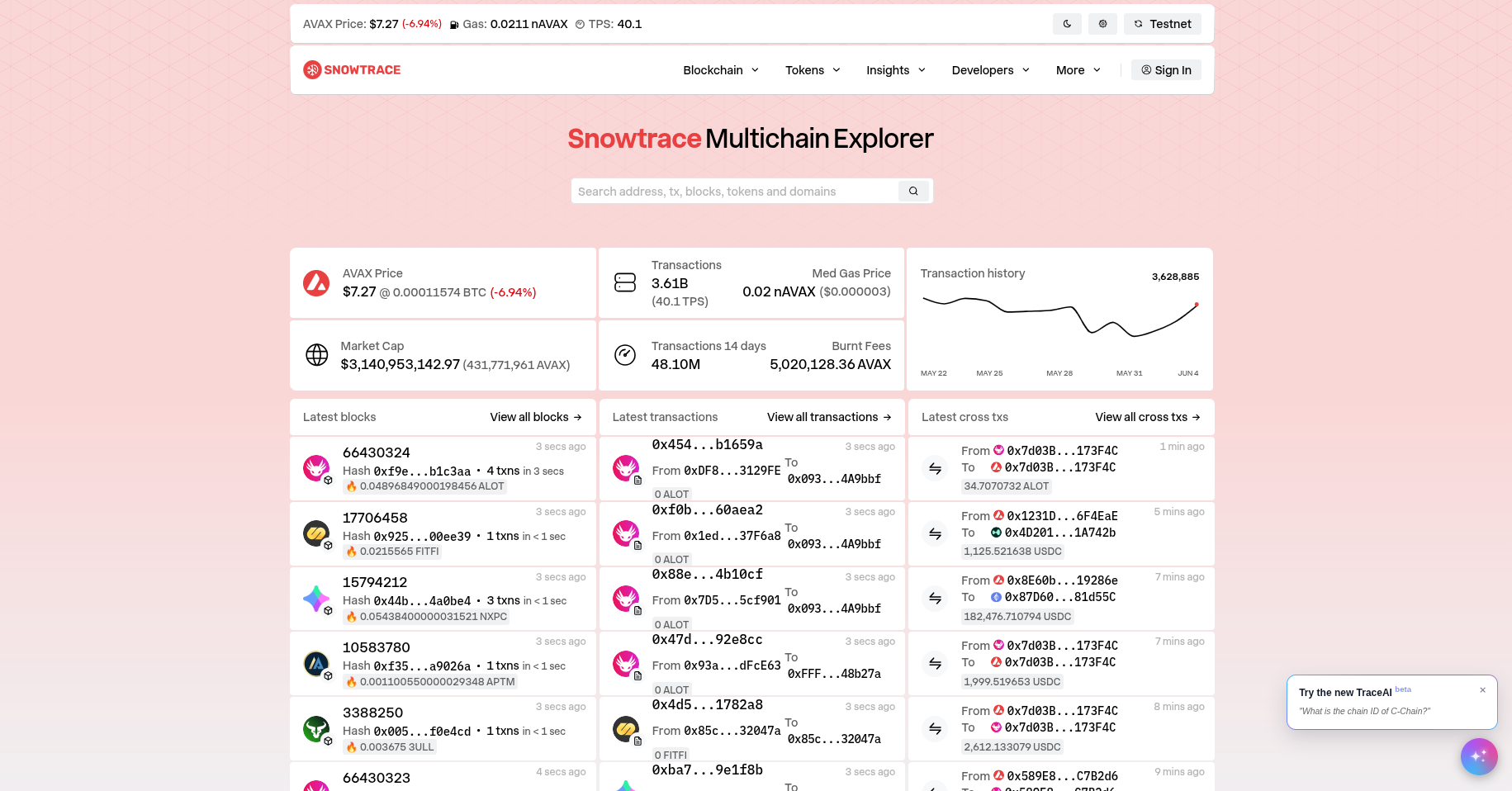The width and height of the screenshot is (1512, 791).
Task: Expand the Developers dropdown menu
Action: [990, 70]
